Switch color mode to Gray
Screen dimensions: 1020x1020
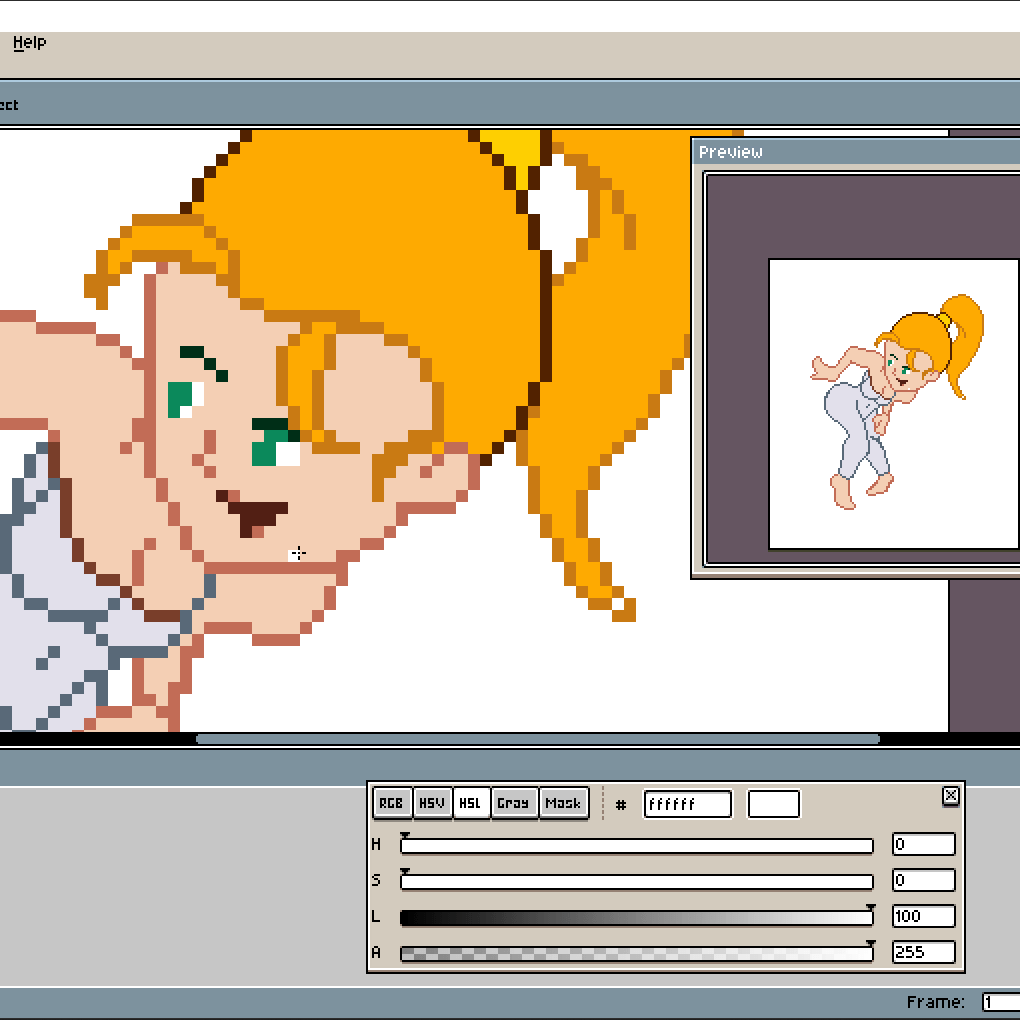(x=513, y=803)
